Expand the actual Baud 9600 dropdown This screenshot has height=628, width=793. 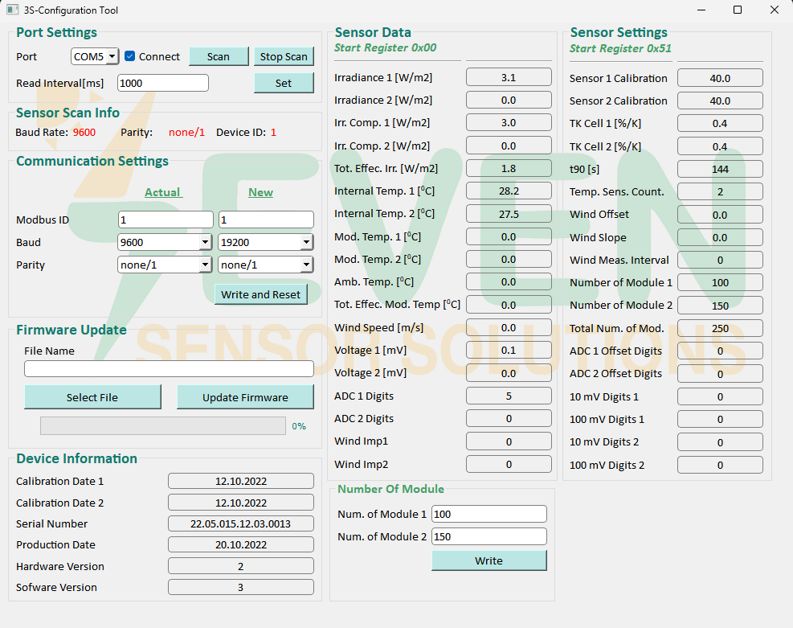pyautogui.click(x=165, y=242)
